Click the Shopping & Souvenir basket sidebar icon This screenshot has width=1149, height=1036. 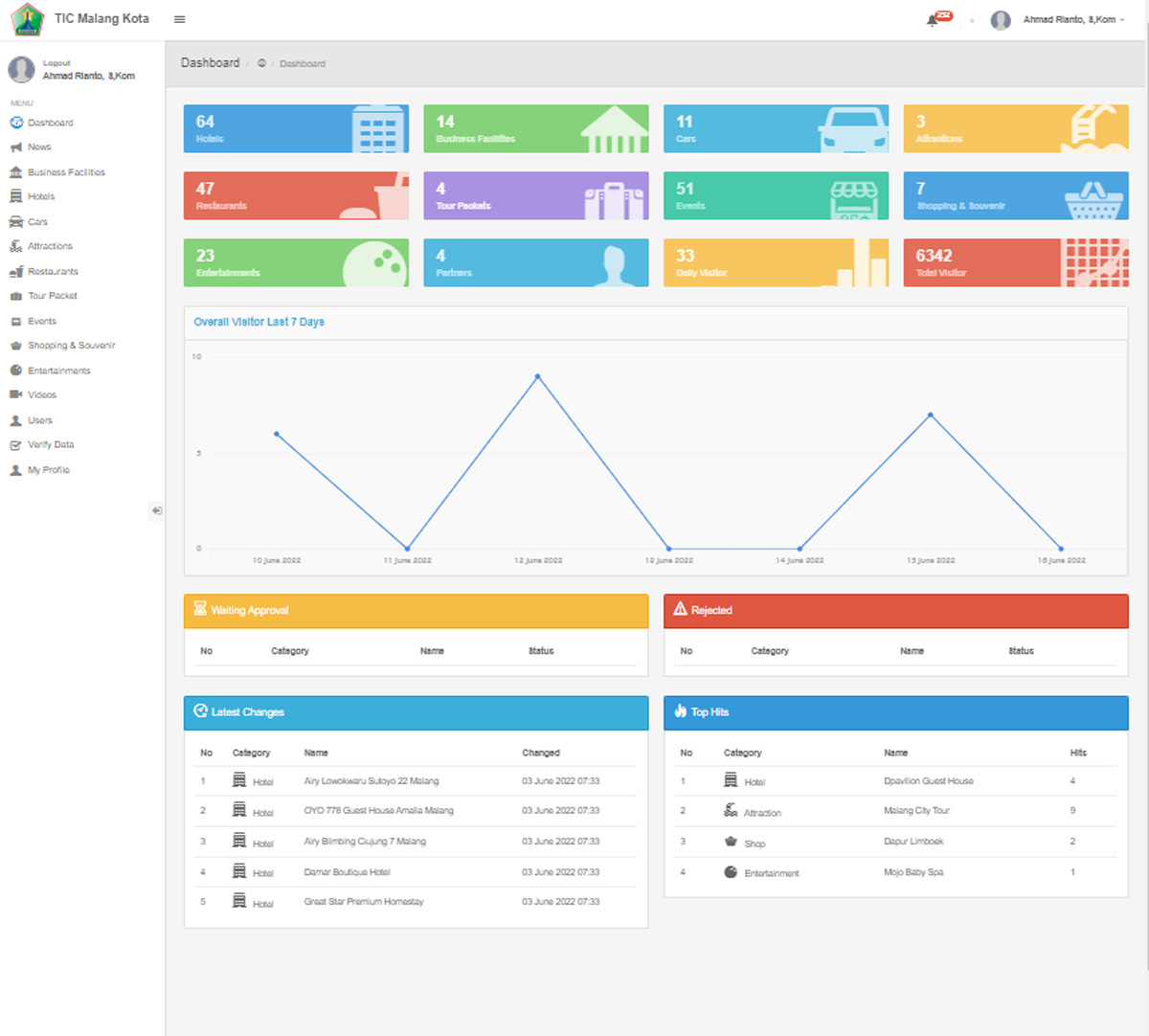tap(15, 346)
